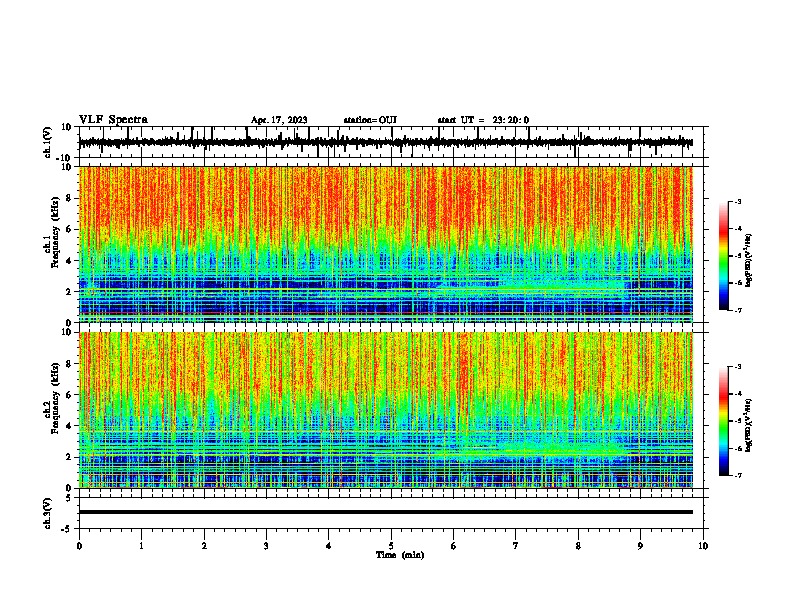The height and width of the screenshot is (612, 792).
Task: Click the ch.1 color scale log(PSD) label
Action: coord(749,261)
